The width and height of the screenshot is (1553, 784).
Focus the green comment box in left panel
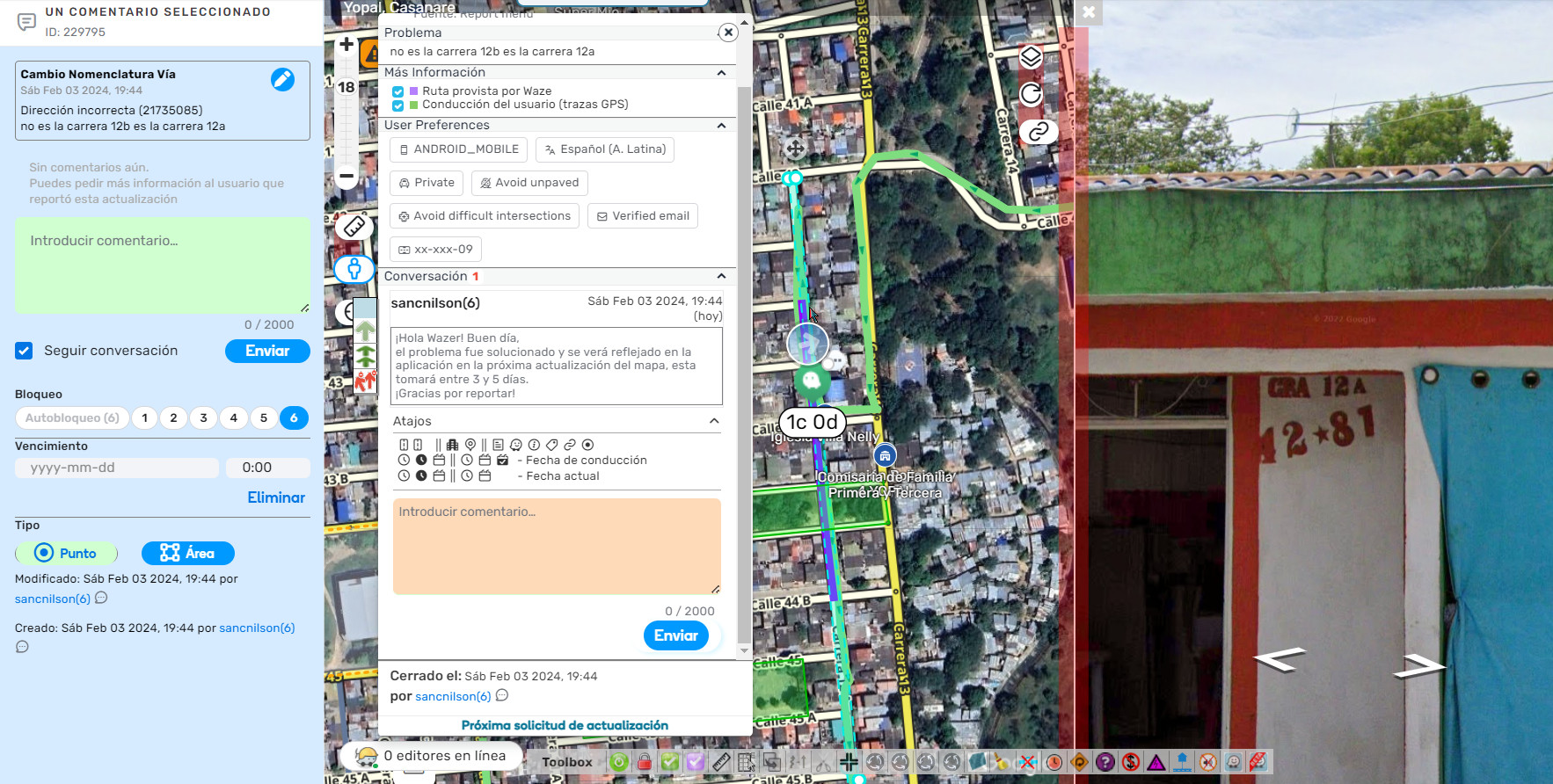[x=163, y=265]
